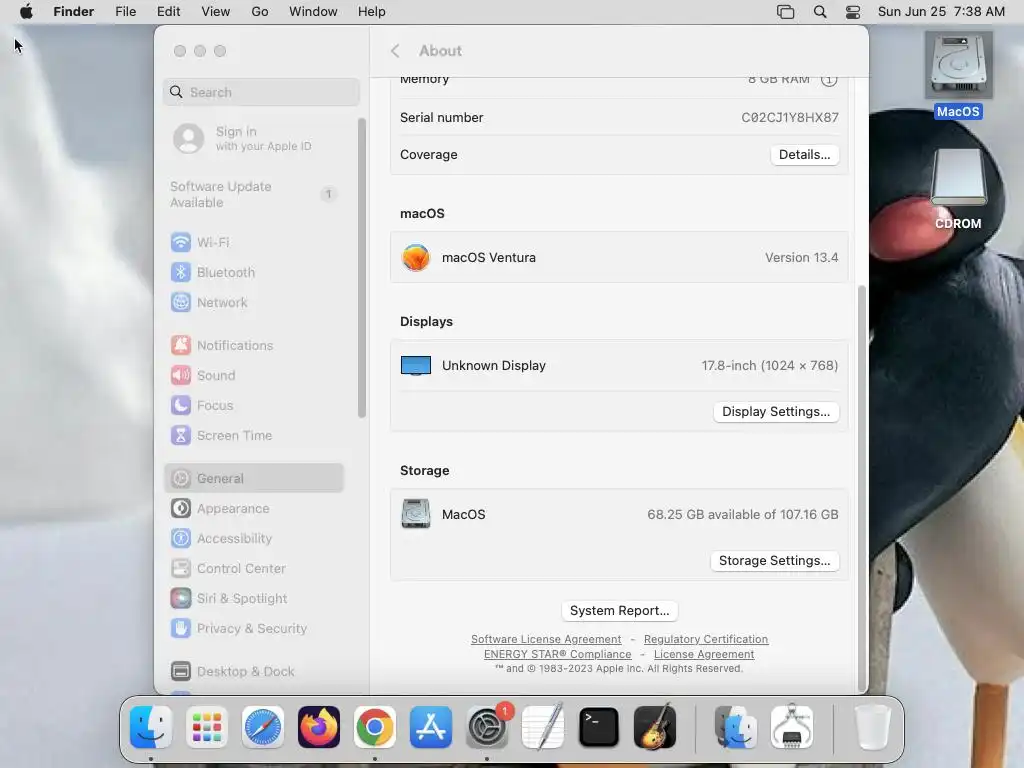Go back from About page
Screen dimensions: 1024x768
(x=395, y=51)
